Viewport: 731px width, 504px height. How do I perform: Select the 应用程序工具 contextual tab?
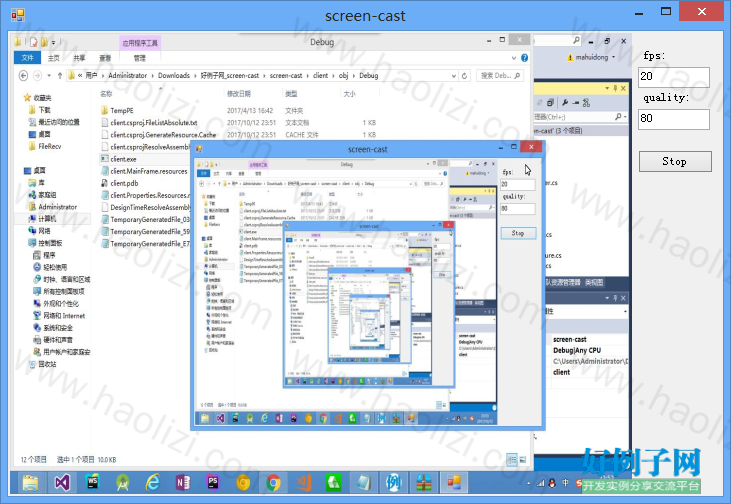[x=140, y=43]
